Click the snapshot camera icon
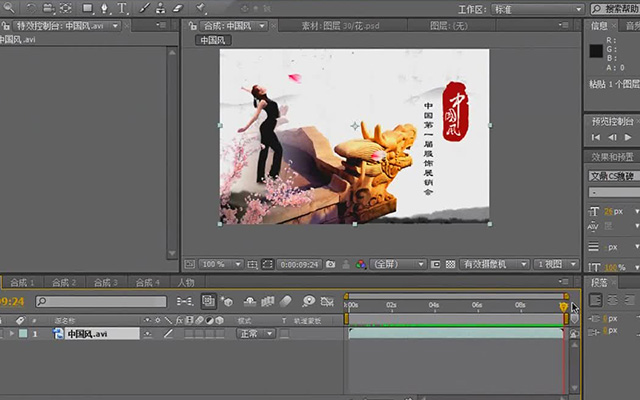This screenshot has width=640, height=400. (x=331, y=264)
